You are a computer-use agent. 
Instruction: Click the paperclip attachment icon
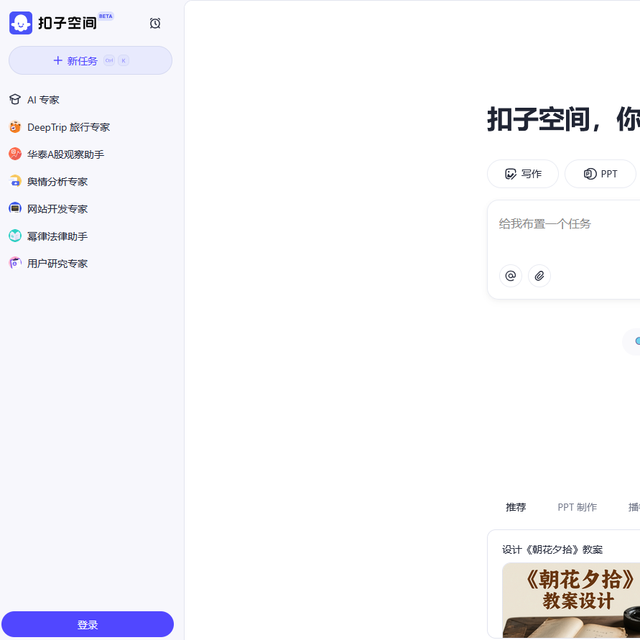539,276
